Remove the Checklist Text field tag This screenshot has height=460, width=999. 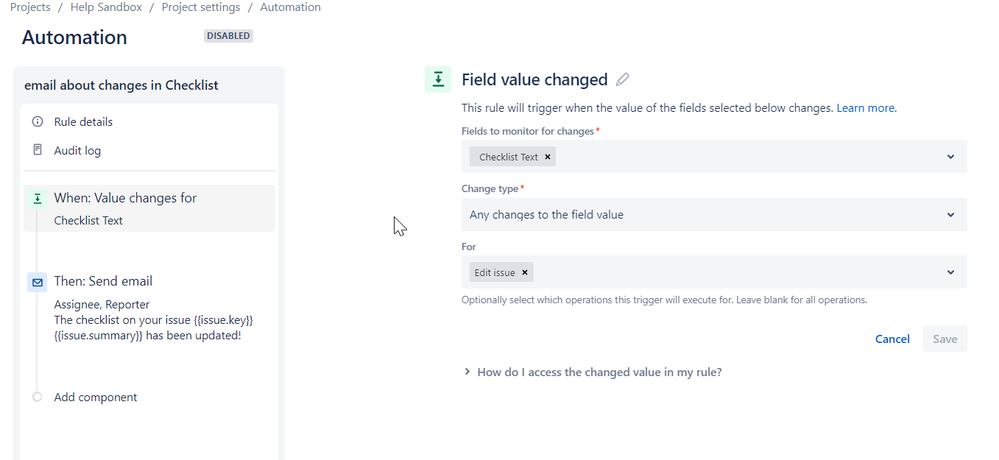pos(548,157)
